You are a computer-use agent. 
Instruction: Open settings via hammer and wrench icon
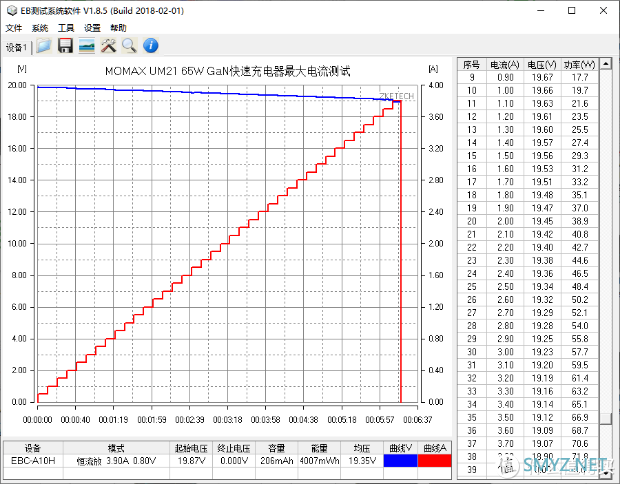[108, 46]
